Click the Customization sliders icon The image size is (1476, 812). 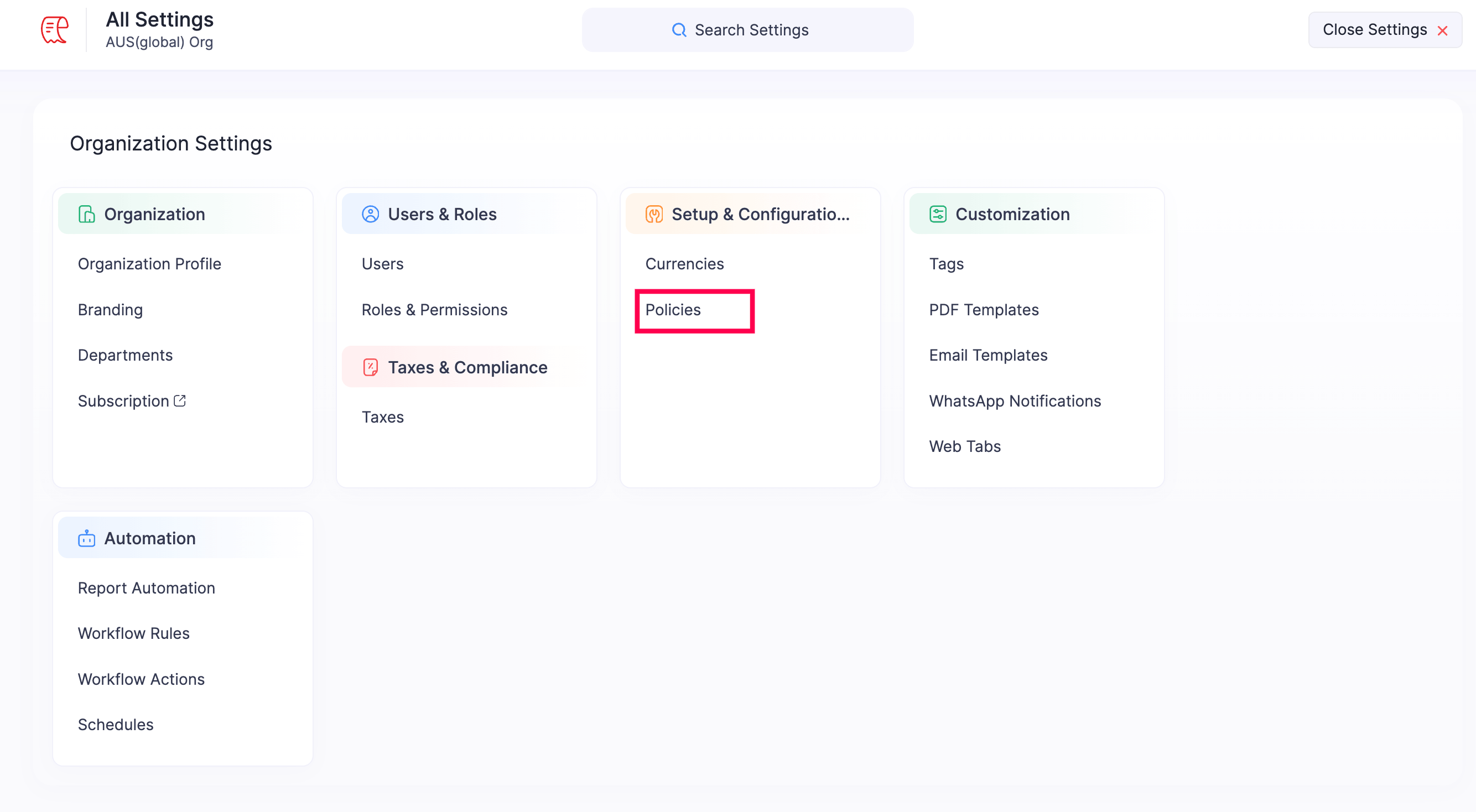(x=937, y=214)
